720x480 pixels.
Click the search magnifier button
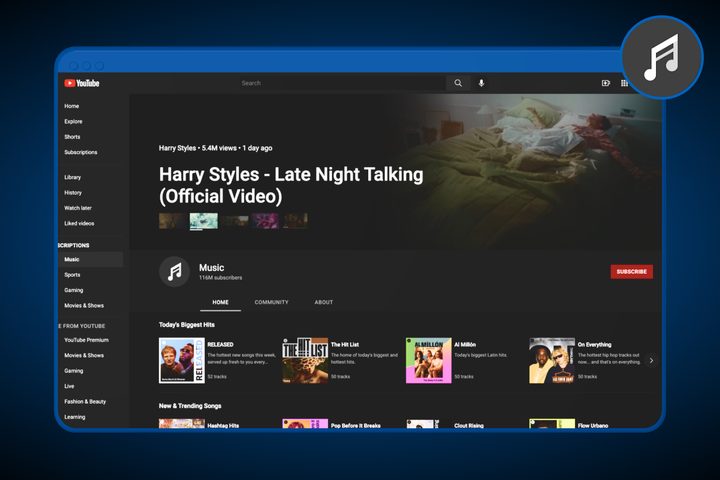(x=458, y=83)
